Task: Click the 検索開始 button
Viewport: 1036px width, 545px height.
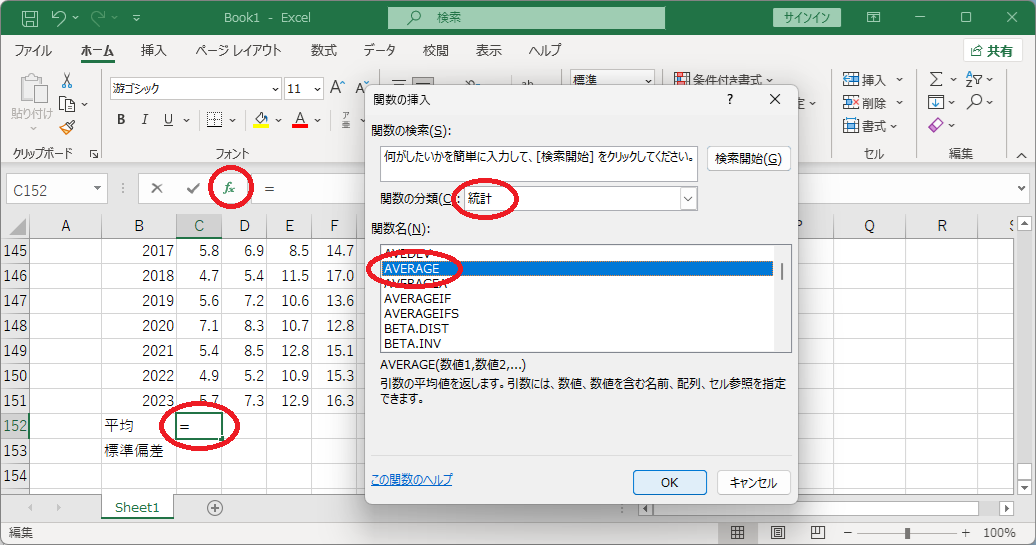Action: tap(749, 159)
